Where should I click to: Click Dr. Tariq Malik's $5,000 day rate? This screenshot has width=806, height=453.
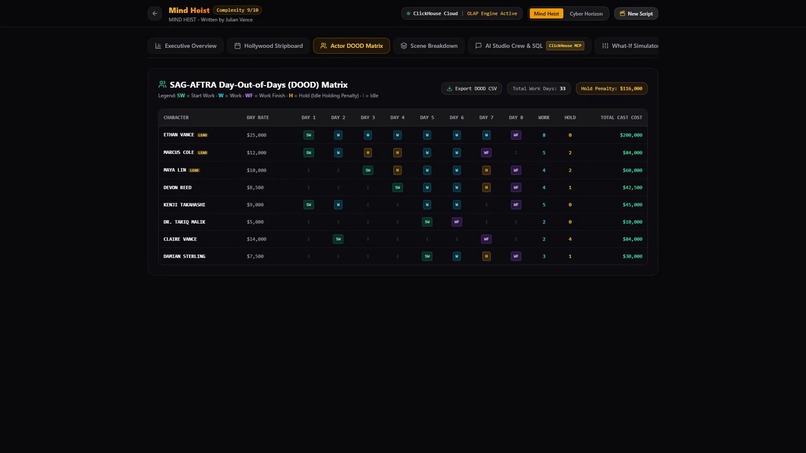[255, 222]
